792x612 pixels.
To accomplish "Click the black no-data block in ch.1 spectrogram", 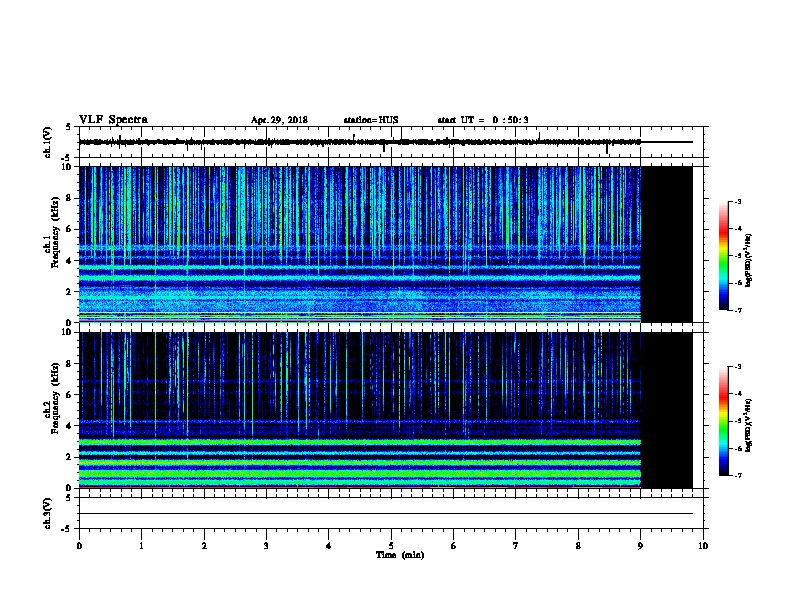I will click(x=667, y=244).
